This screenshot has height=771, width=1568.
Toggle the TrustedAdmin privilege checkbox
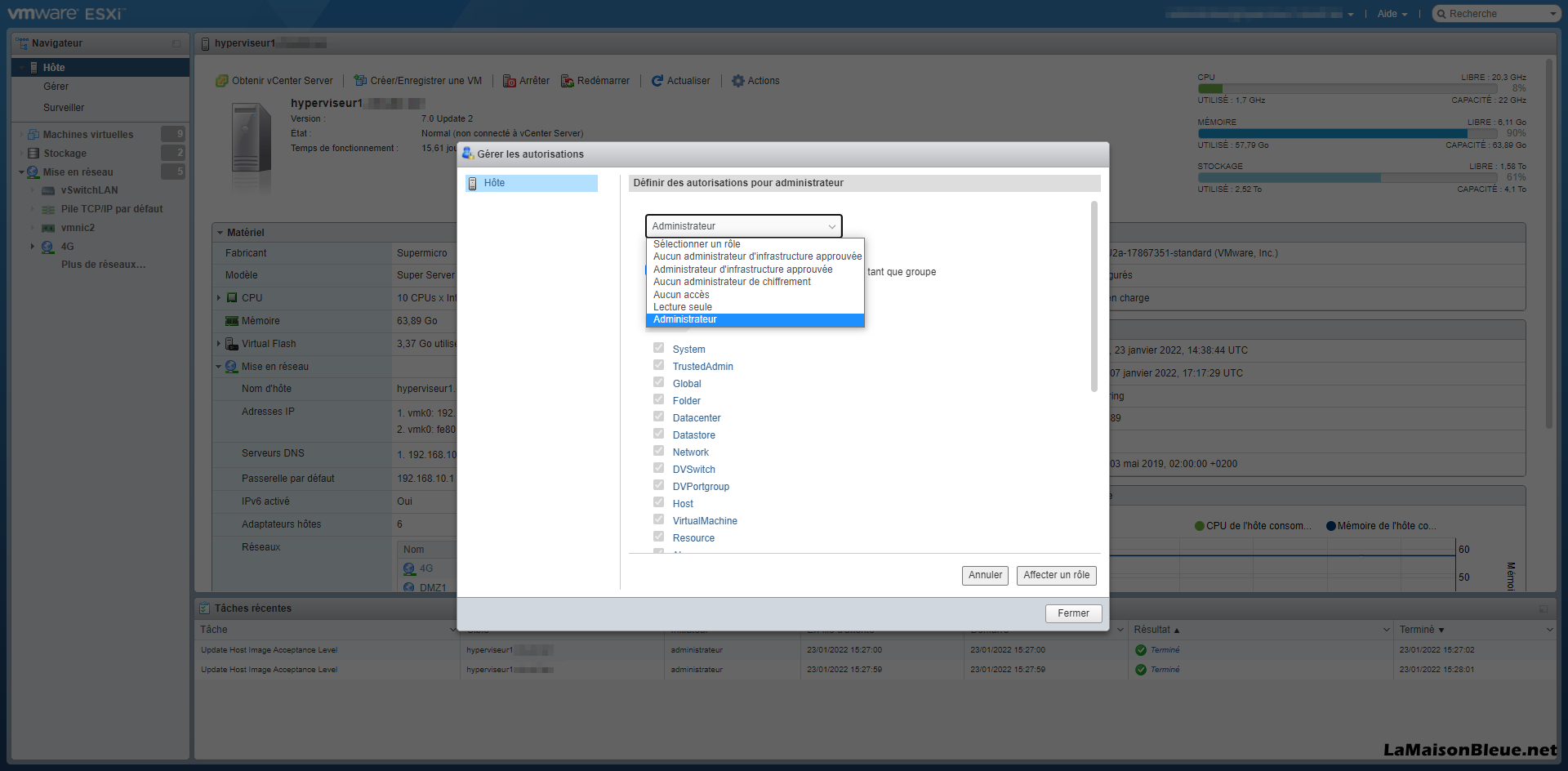pyautogui.click(x=658, y=365)
